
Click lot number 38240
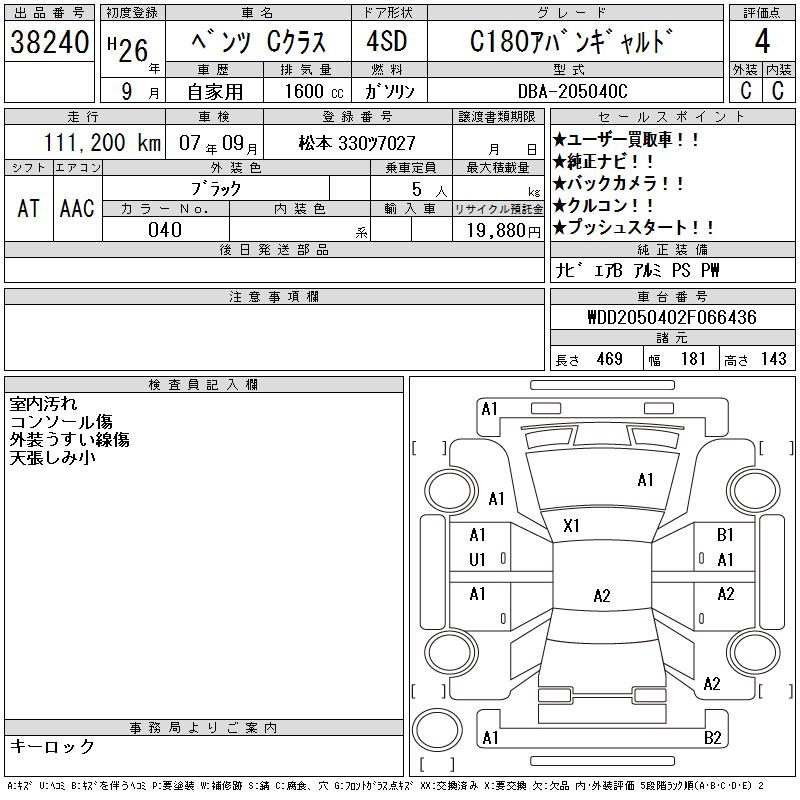tap(49, 42)
